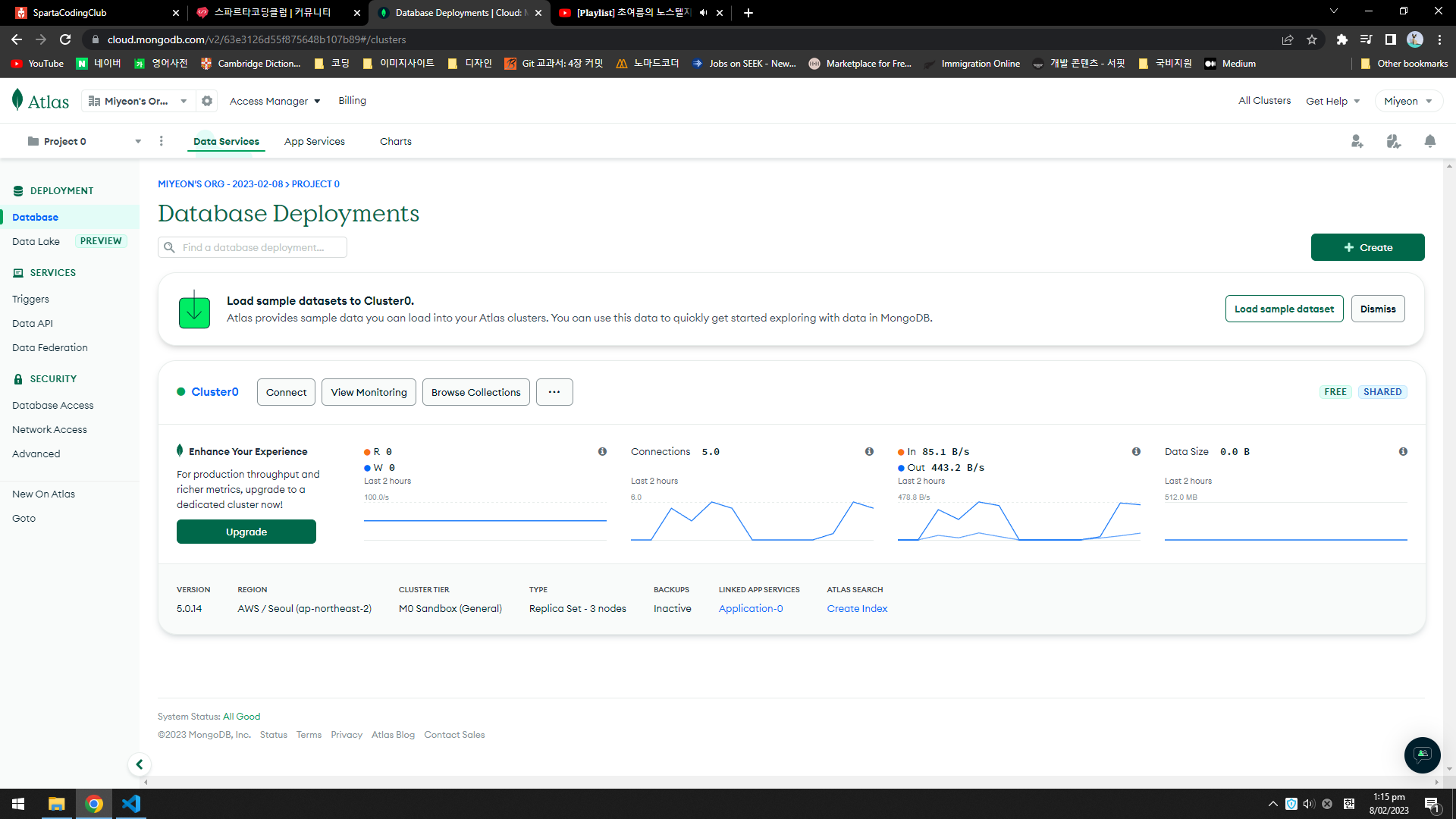Expand the Access Manager dropdown

[275, 101]
